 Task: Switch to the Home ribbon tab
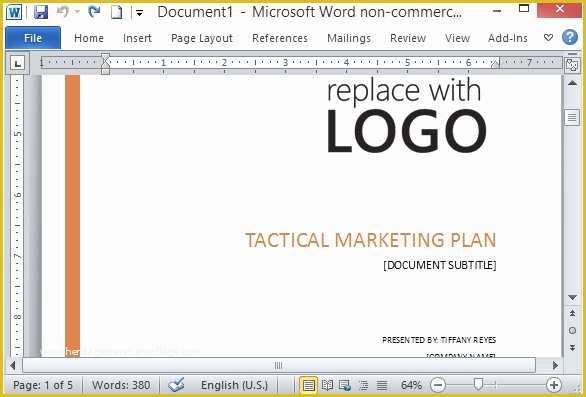coord(89,38)
